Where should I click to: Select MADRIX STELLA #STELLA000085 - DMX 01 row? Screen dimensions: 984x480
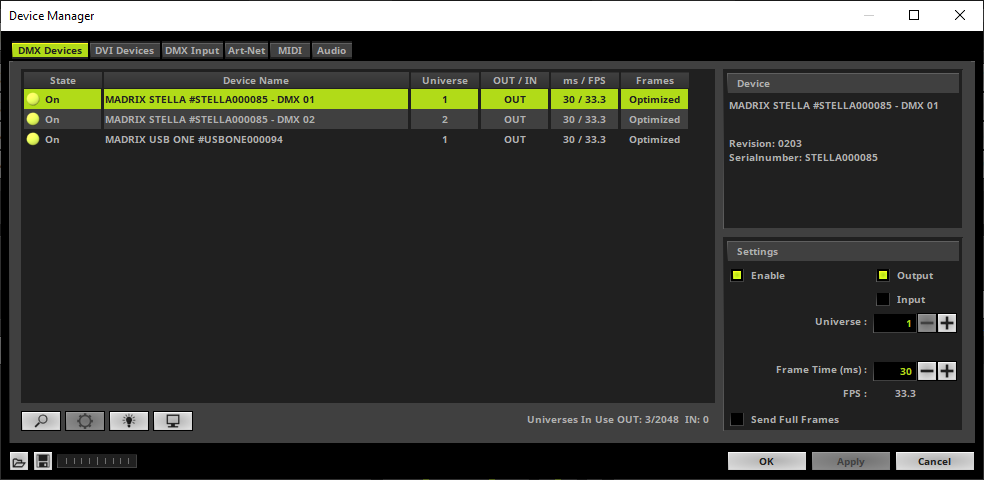point(356,99)
